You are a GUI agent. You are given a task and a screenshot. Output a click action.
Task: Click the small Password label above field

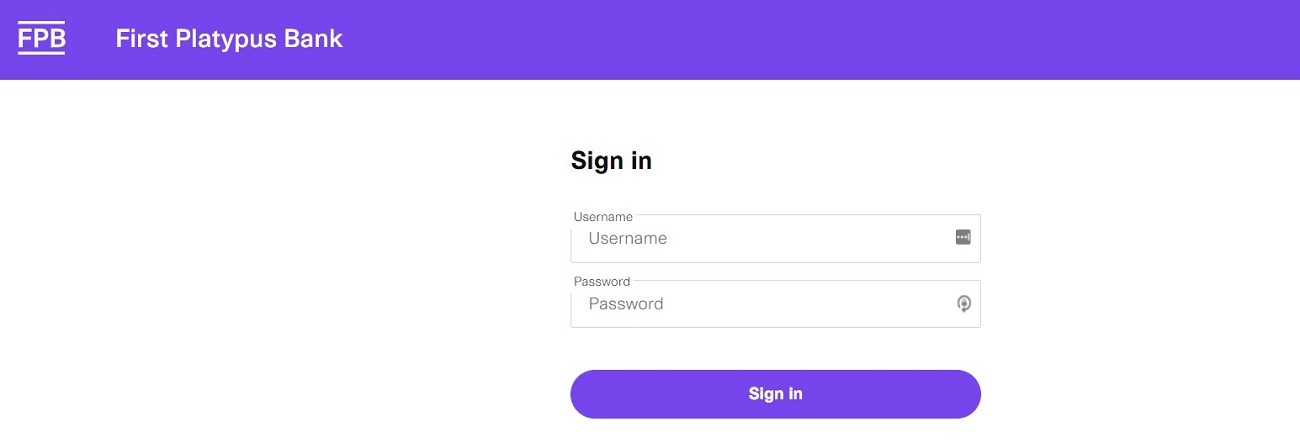[602, 282]
